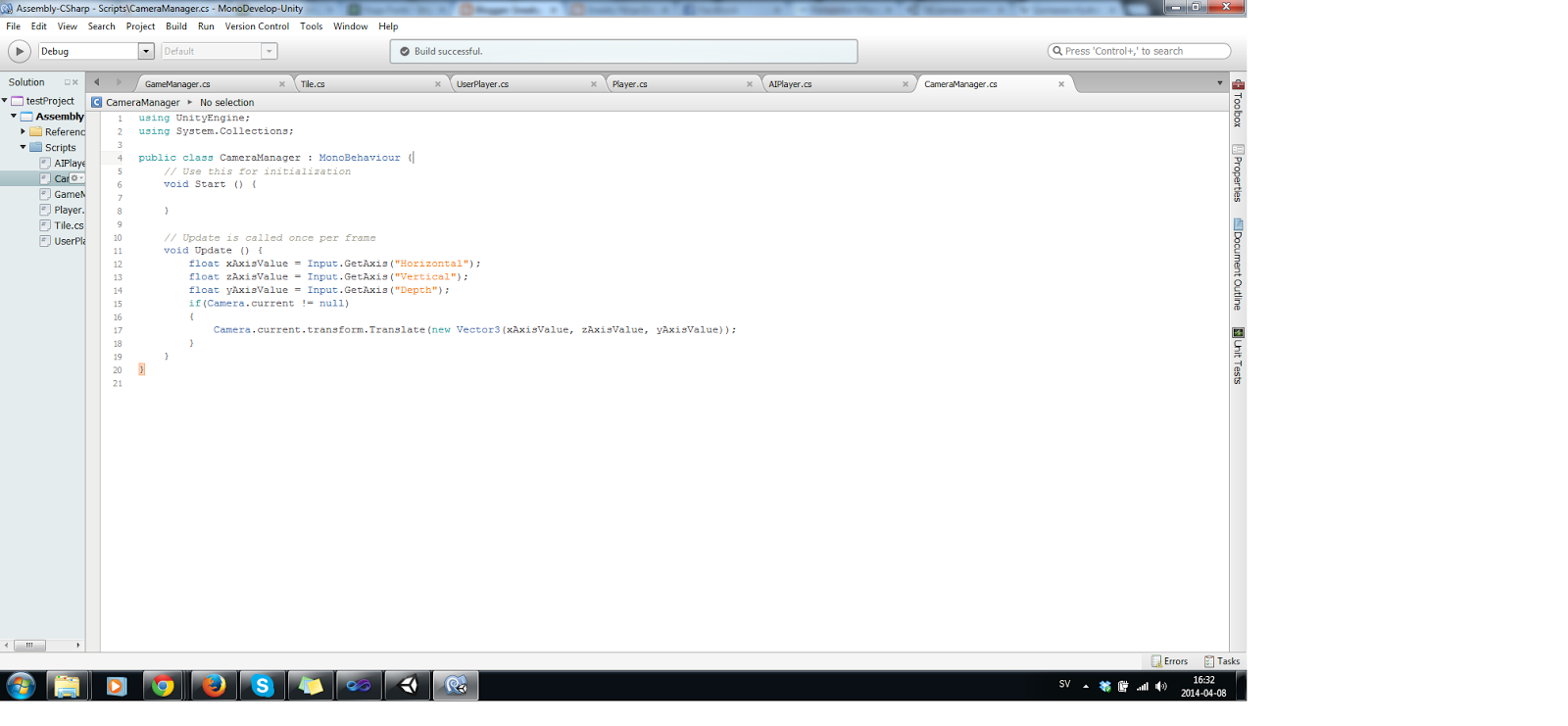This screenshot has height=726, width=1568.
Task: Open Unity from the Windows taskbar
Action: [x=408, y=686]
